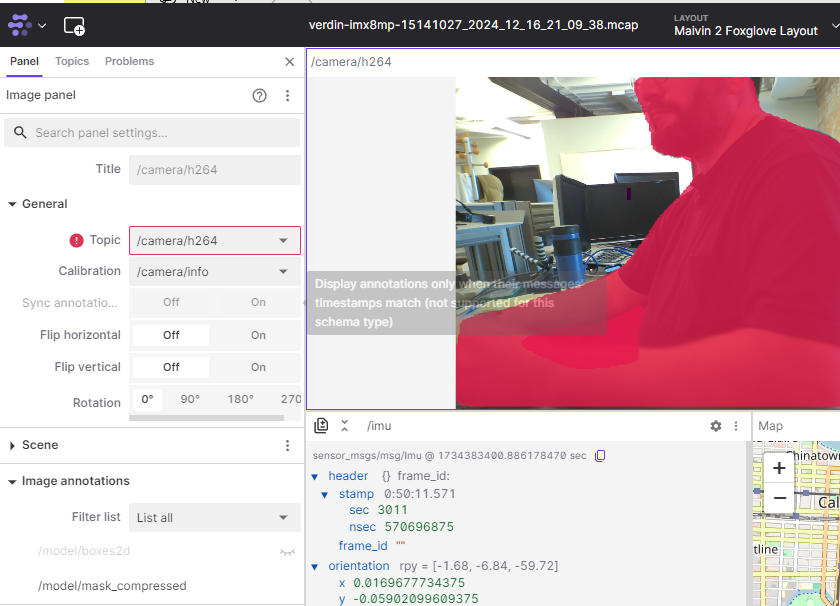Open the /imu panel settings gear
840x606 pixels.
[x=716, y=426]
